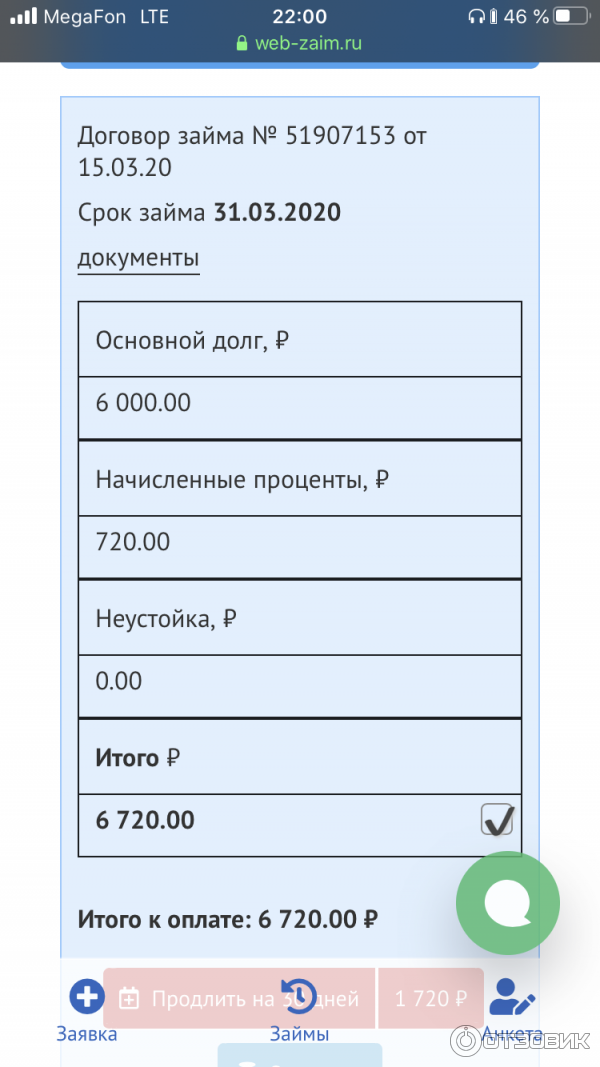
Task: Switch to the Заявка tab label
Action: point(86,1034)
